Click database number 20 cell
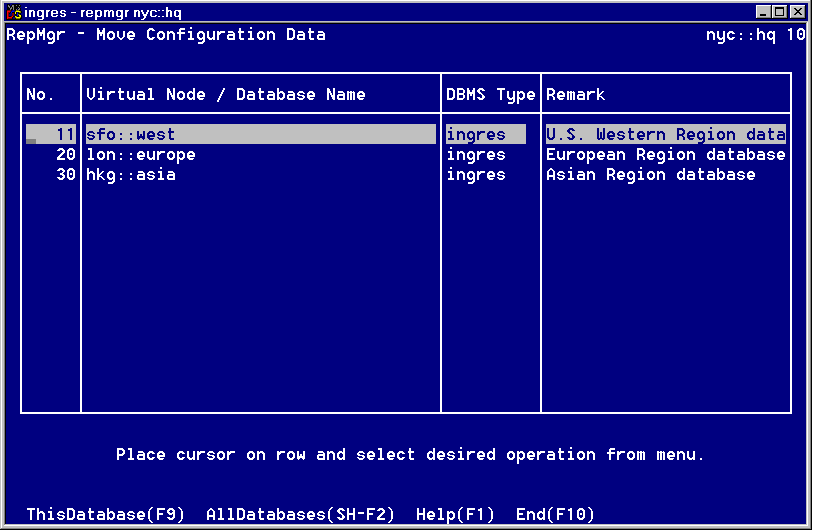 point(66,155)
